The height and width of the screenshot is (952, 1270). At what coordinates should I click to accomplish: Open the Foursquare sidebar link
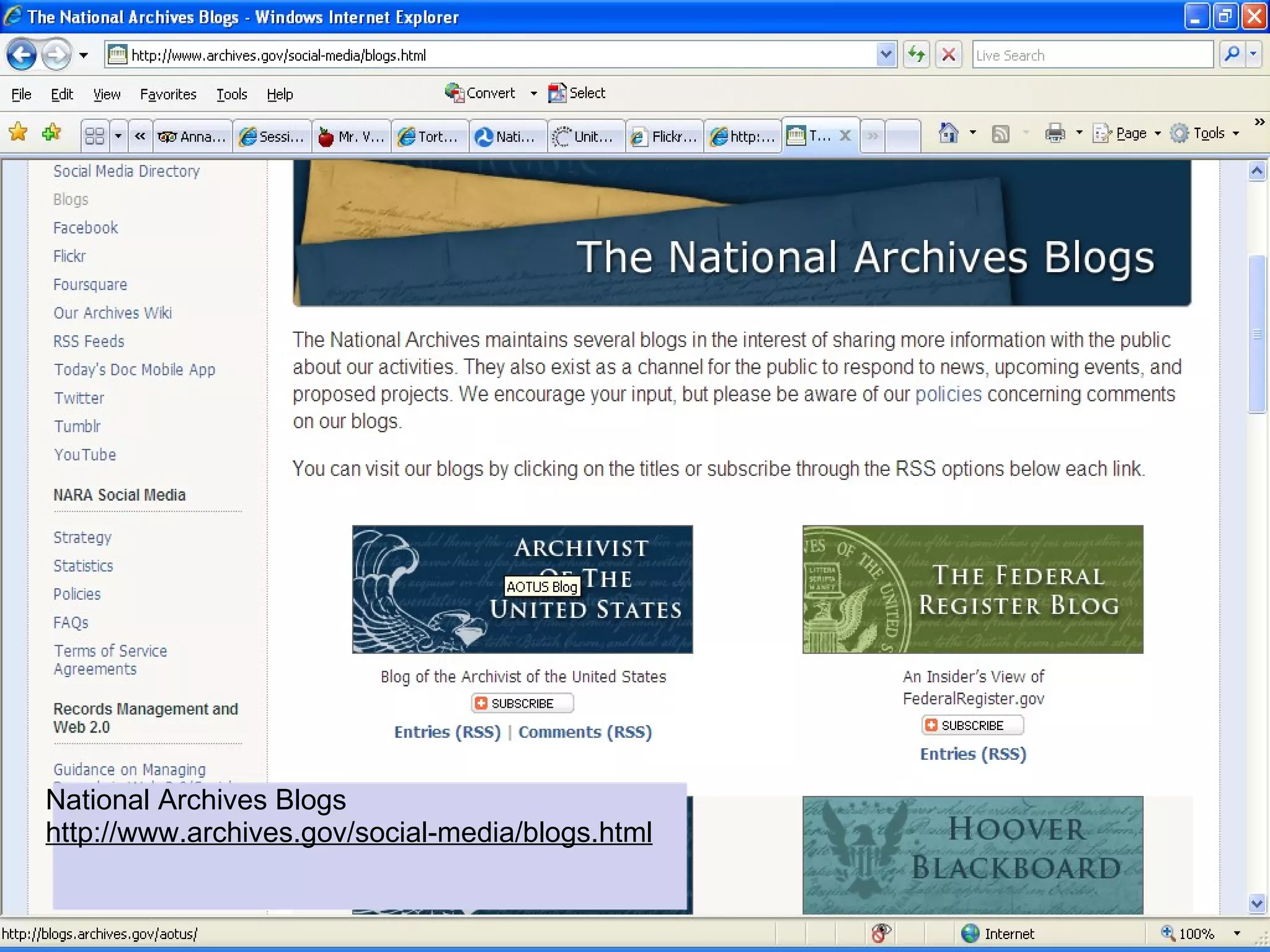point(90,285)
